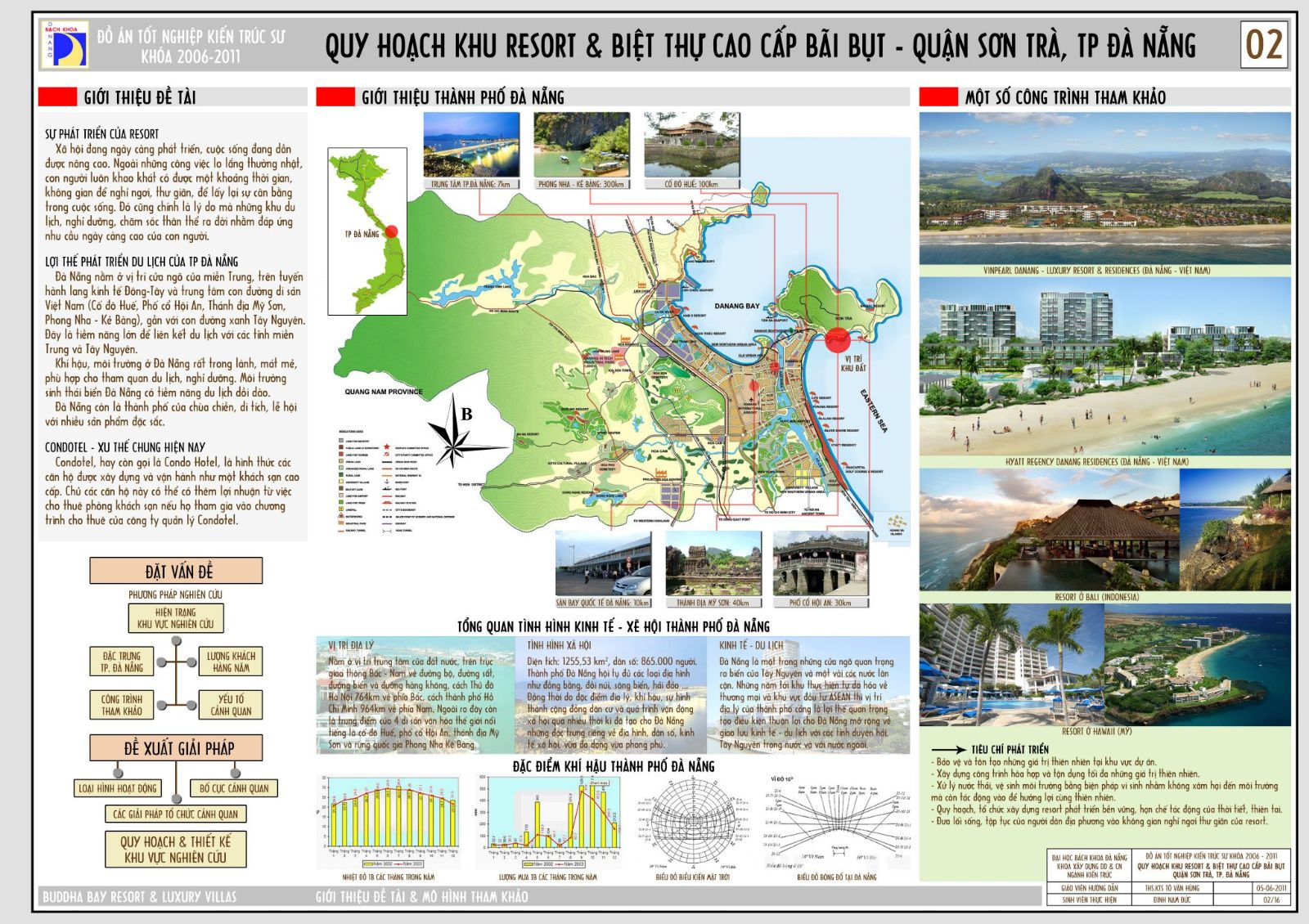Image resolution: width=1309 pixels, height=924 pixels.
Task: Open the Cố Đô Huế 100km photo
Action: pyautogui.click(x=692, y=146)
